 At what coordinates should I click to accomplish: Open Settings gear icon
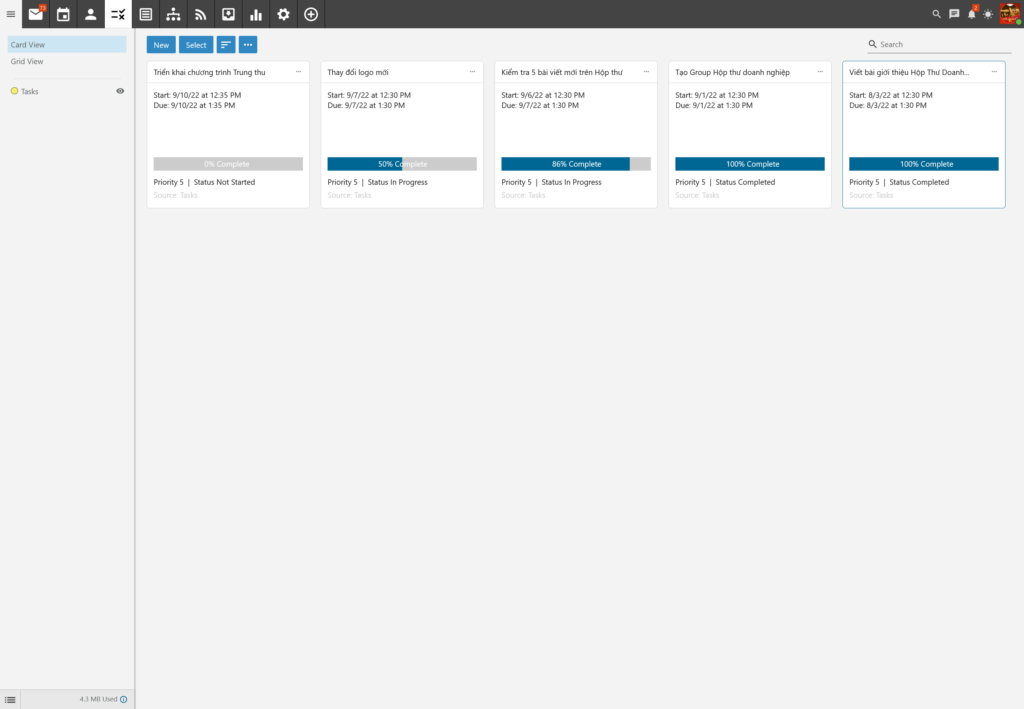click(283, 14)
